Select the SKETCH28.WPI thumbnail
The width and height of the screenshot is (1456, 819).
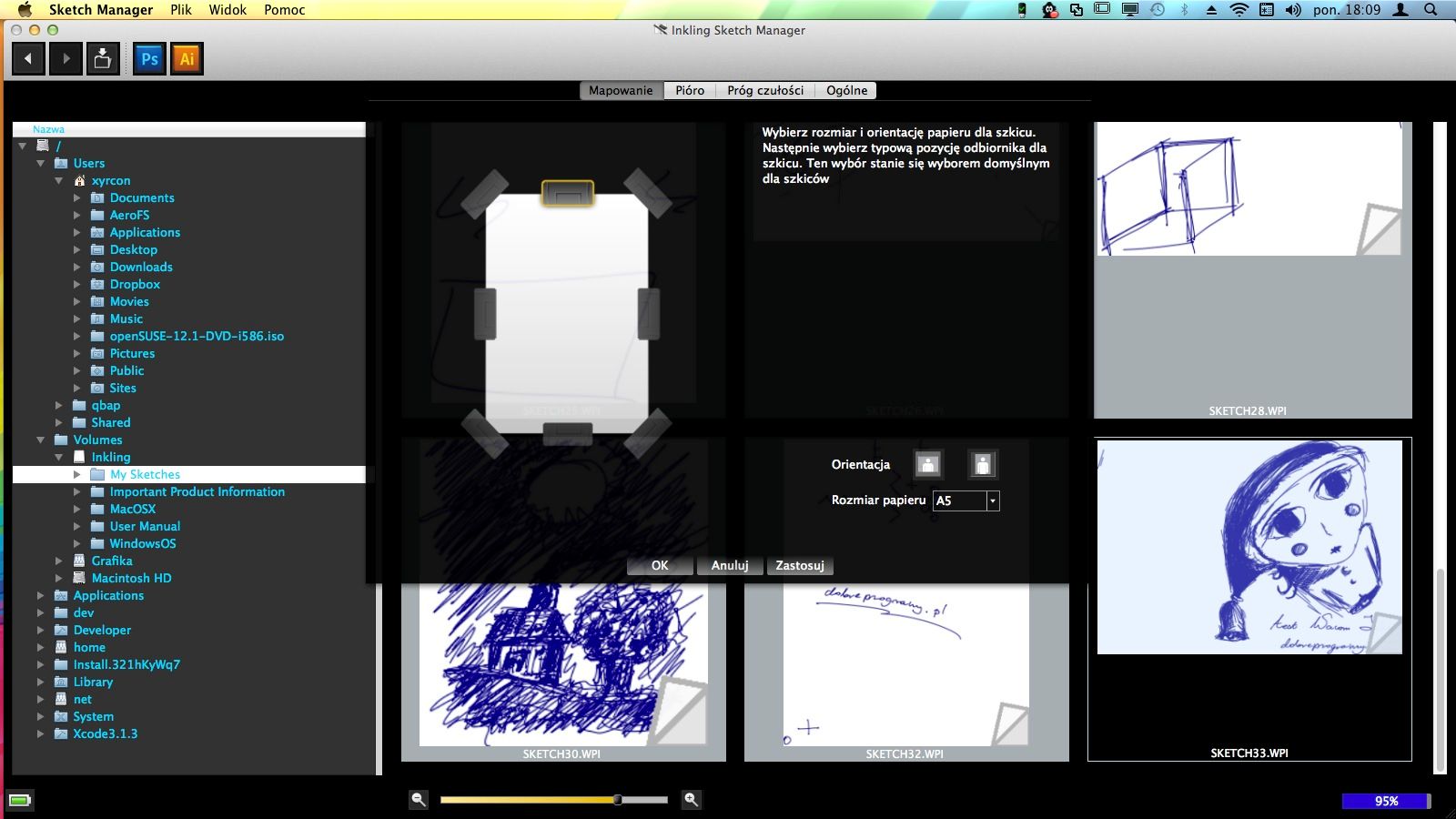[1252, 270]
